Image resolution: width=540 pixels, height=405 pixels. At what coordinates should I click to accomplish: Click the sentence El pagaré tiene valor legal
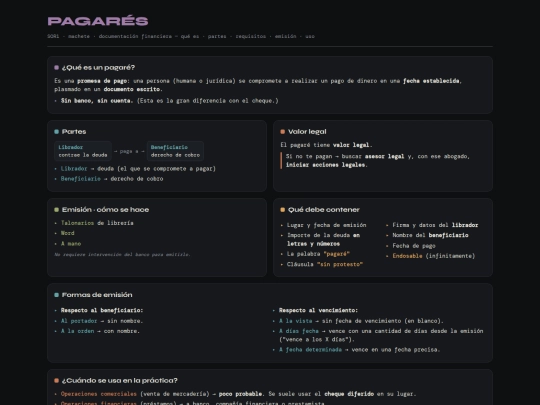pos(326,145)
